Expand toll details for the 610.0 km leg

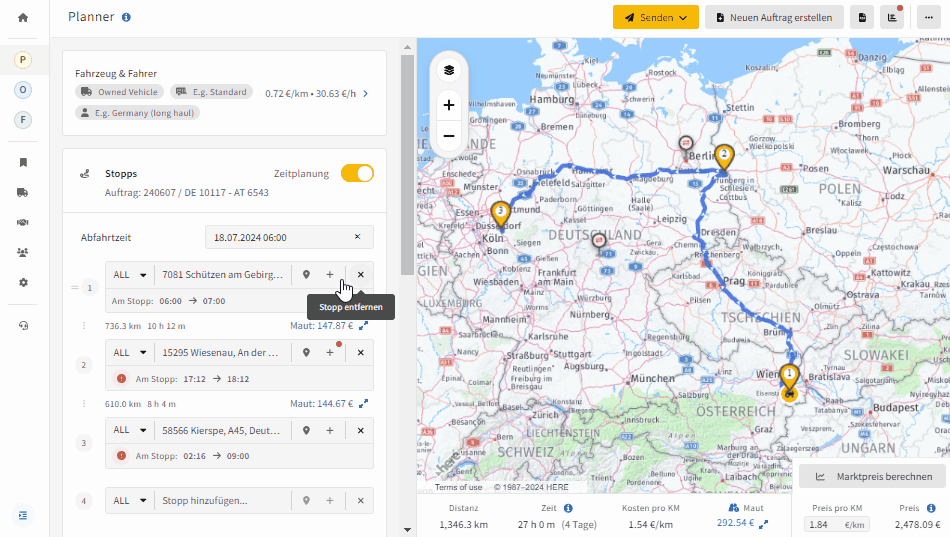coord(364,404)
